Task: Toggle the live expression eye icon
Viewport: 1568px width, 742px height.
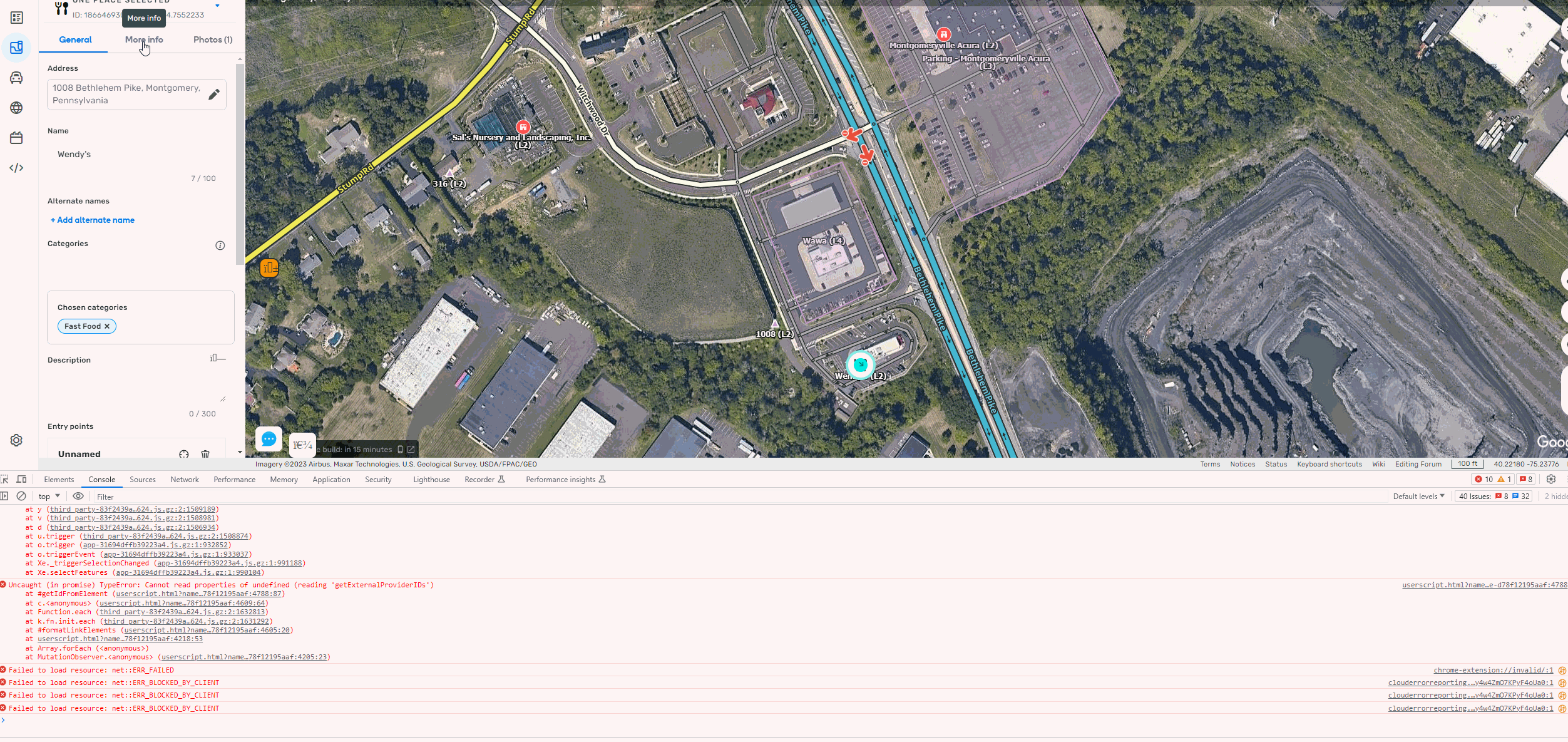Action: [x=78, y=496]
